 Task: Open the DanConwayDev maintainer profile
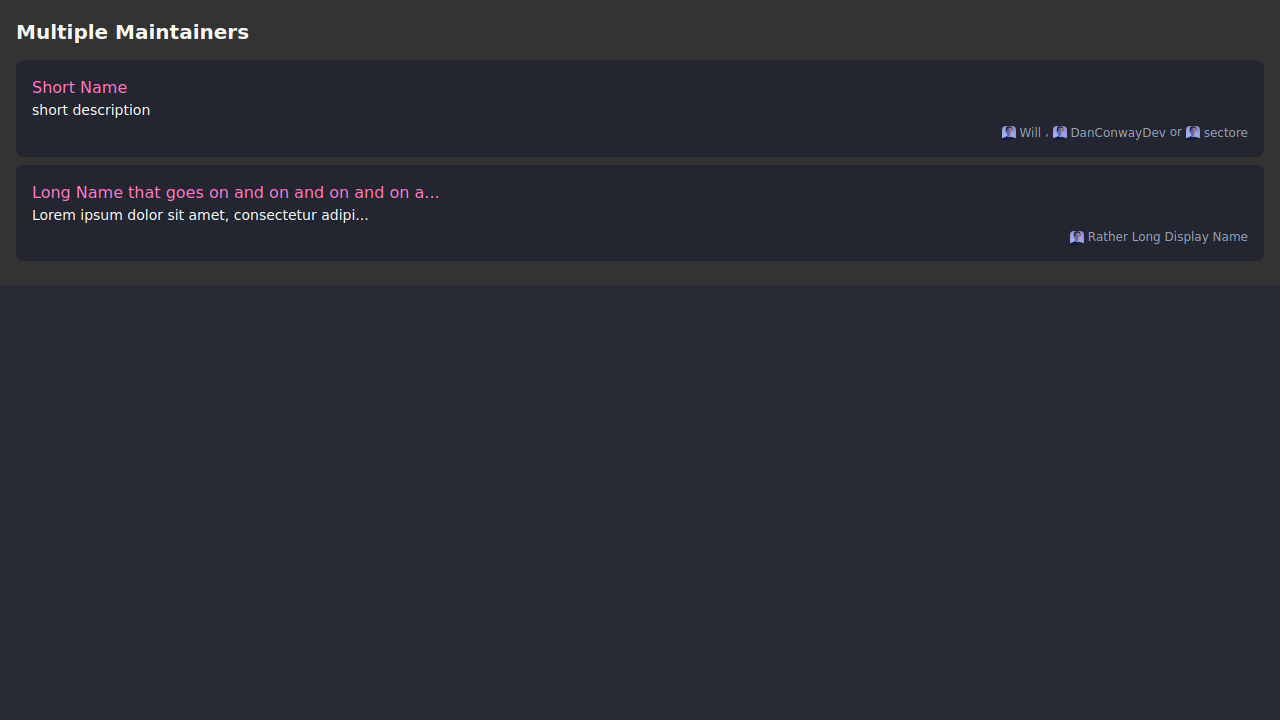1117,133
